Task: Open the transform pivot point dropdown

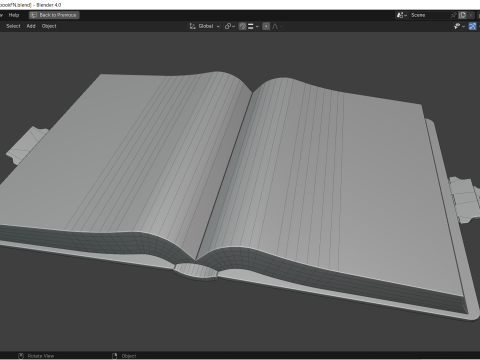Action: coord(230,26)
